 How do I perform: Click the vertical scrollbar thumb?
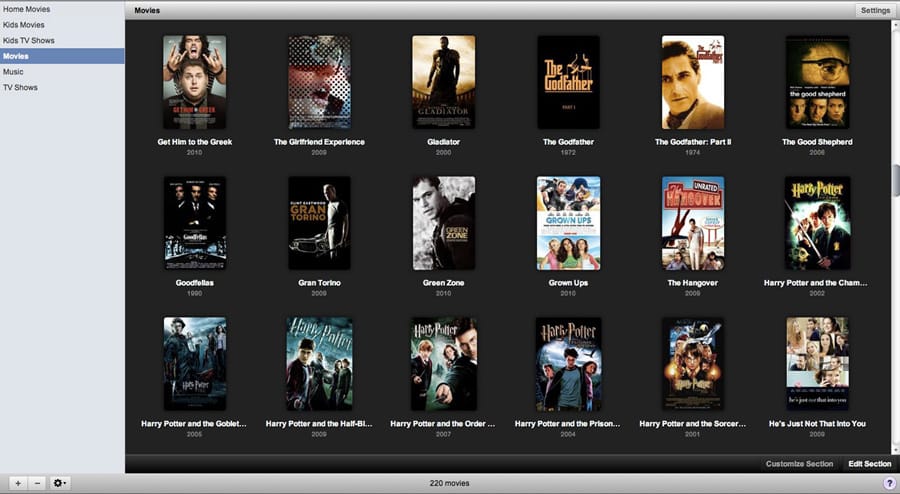[896, 181]
